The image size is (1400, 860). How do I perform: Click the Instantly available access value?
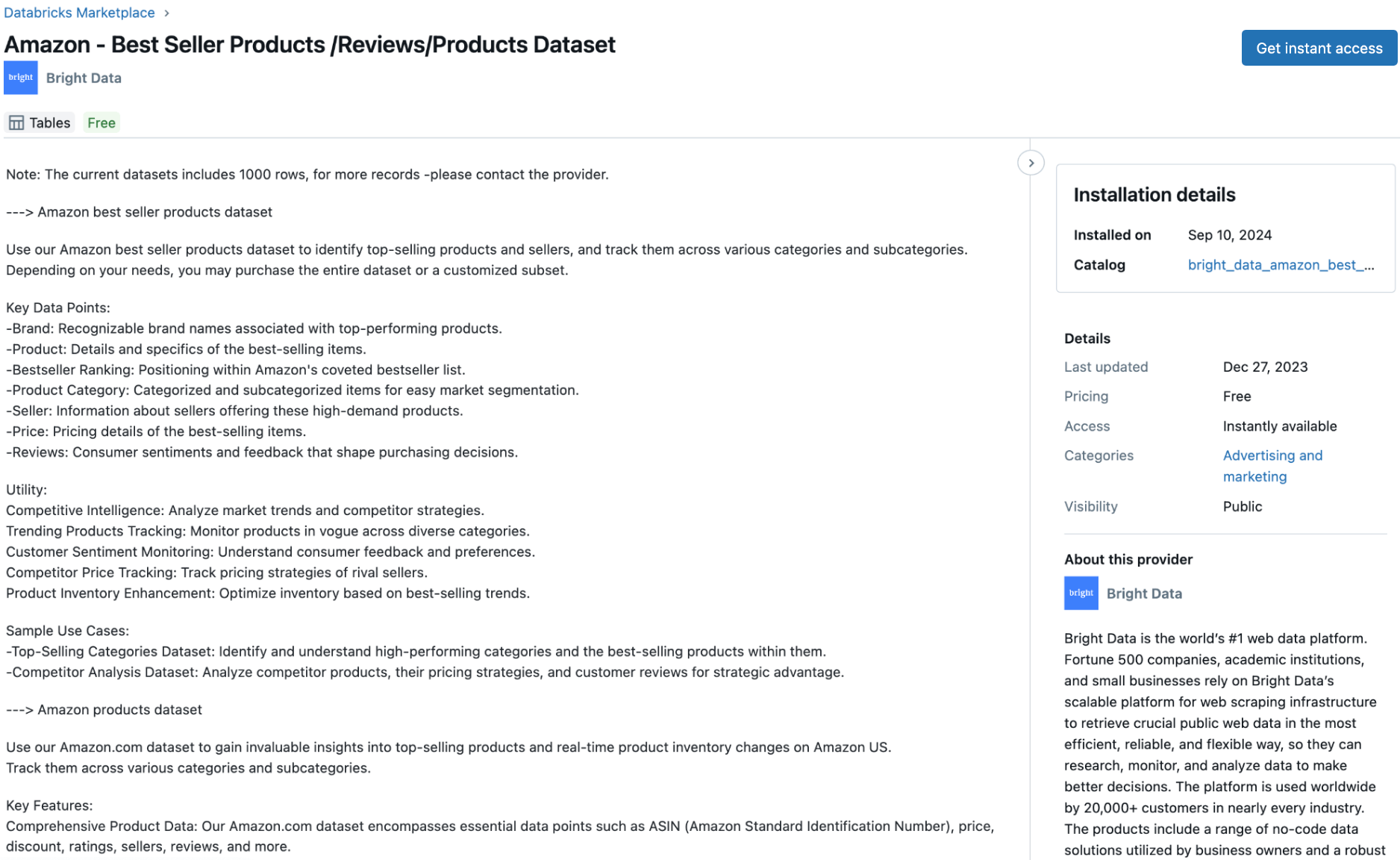pos(1279,426)
